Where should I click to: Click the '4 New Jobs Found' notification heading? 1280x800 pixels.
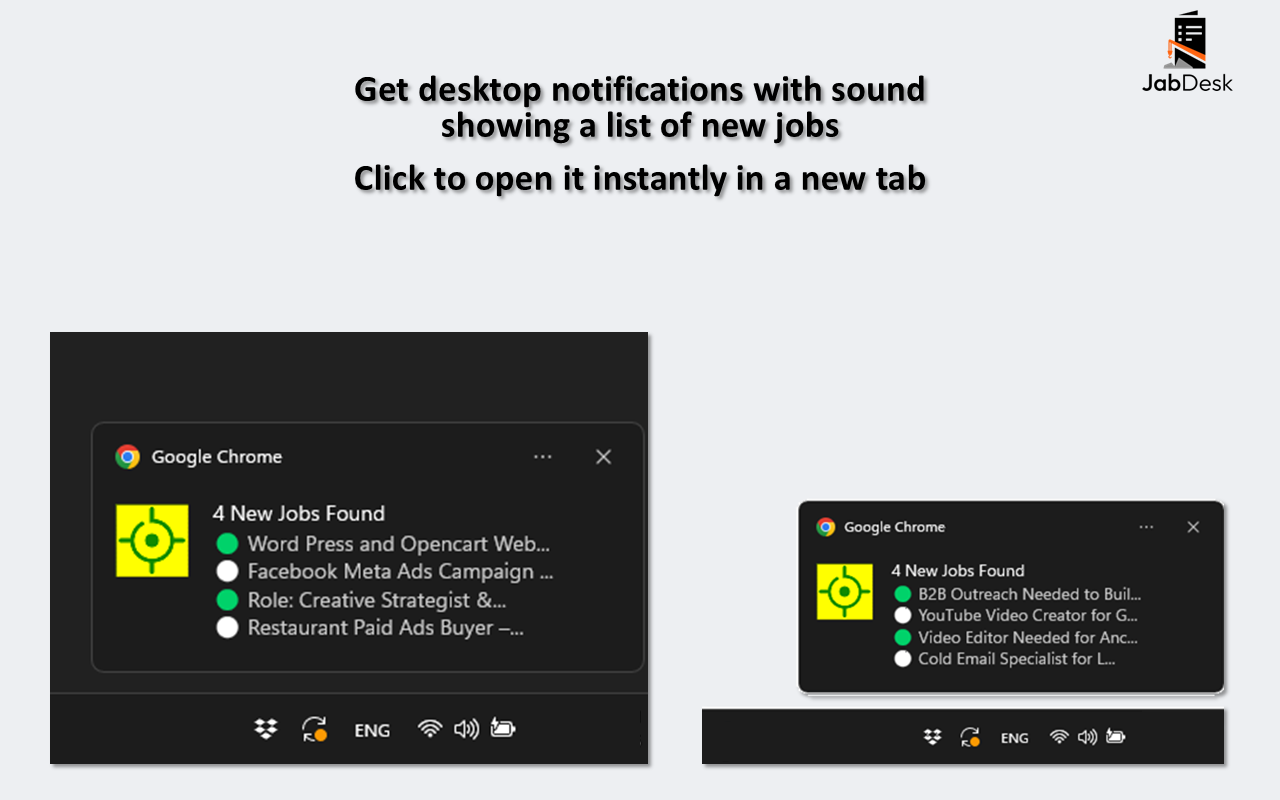[x=300, y=513]
